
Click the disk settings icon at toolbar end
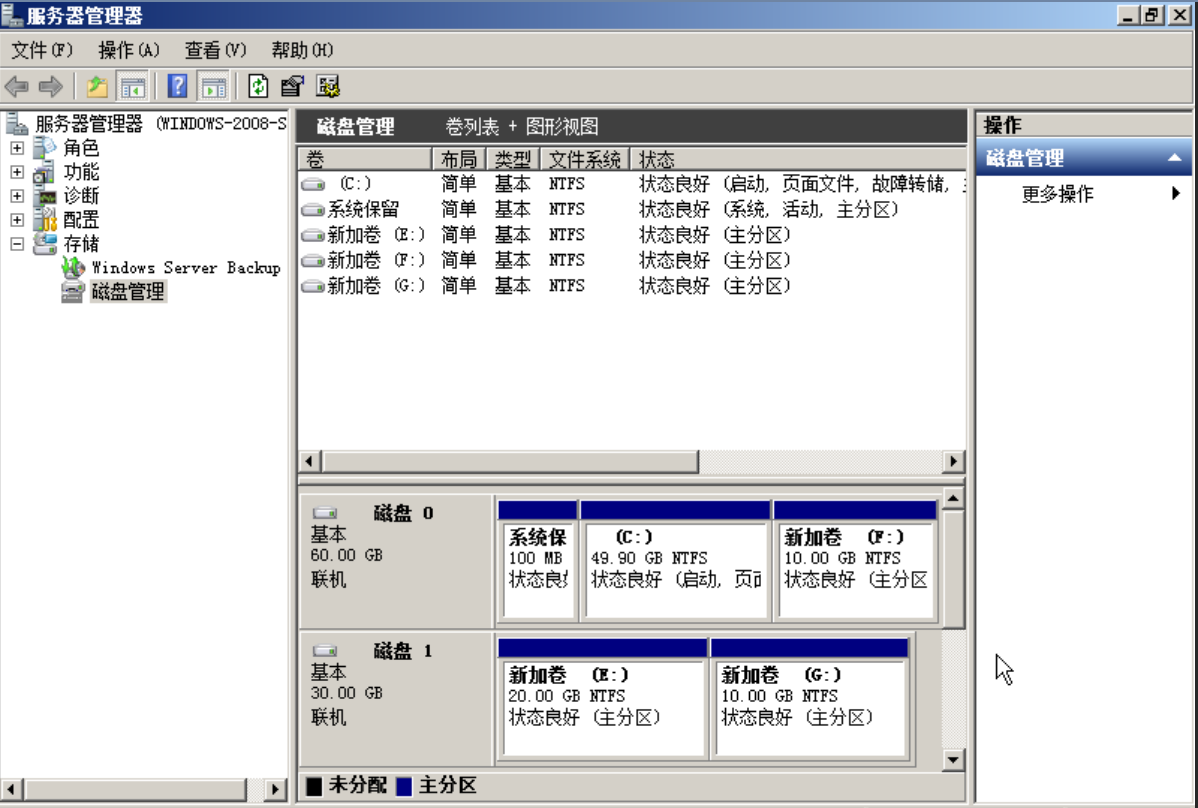[328, 87]
